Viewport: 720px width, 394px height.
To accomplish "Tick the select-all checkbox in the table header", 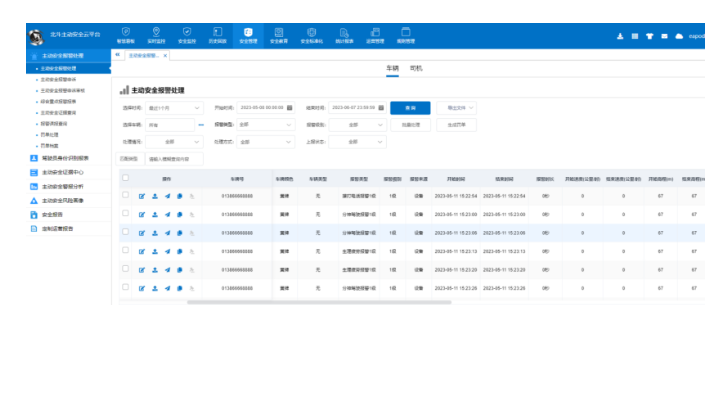I will pos(125,178).
